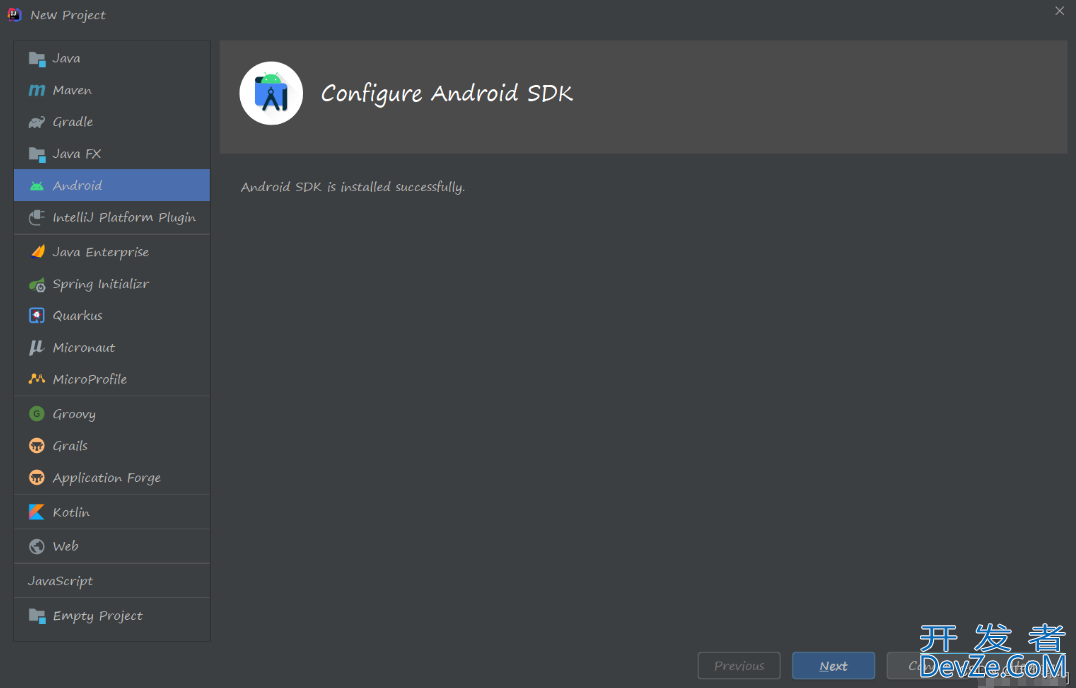
Task: Select Java Enterprise project type
Action: coord(112,252)
